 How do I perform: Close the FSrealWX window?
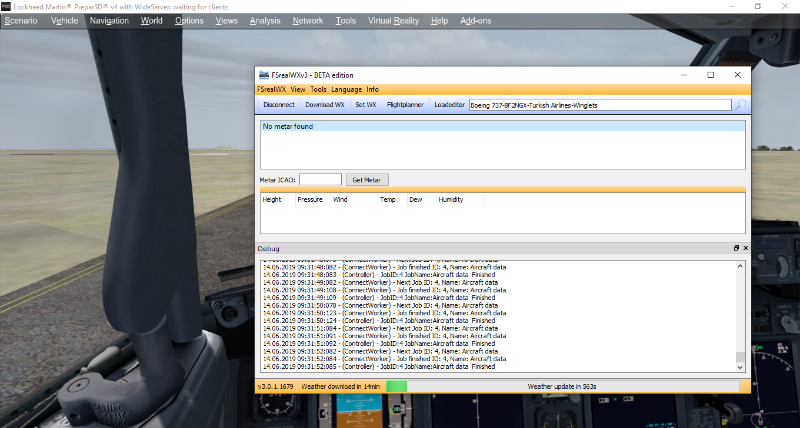point(737,75)
